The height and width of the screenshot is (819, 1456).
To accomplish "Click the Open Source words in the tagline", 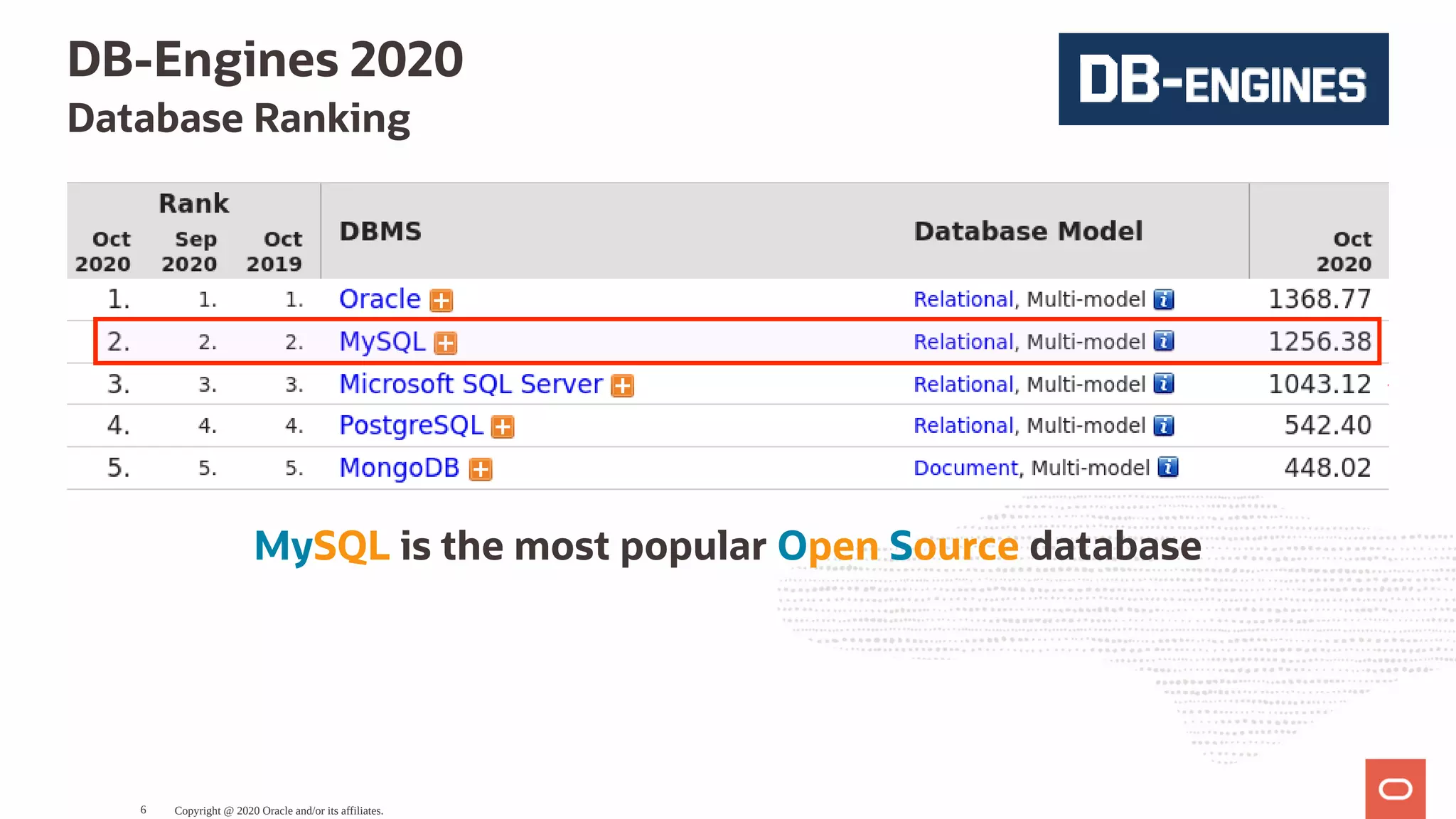I will 898,547.
